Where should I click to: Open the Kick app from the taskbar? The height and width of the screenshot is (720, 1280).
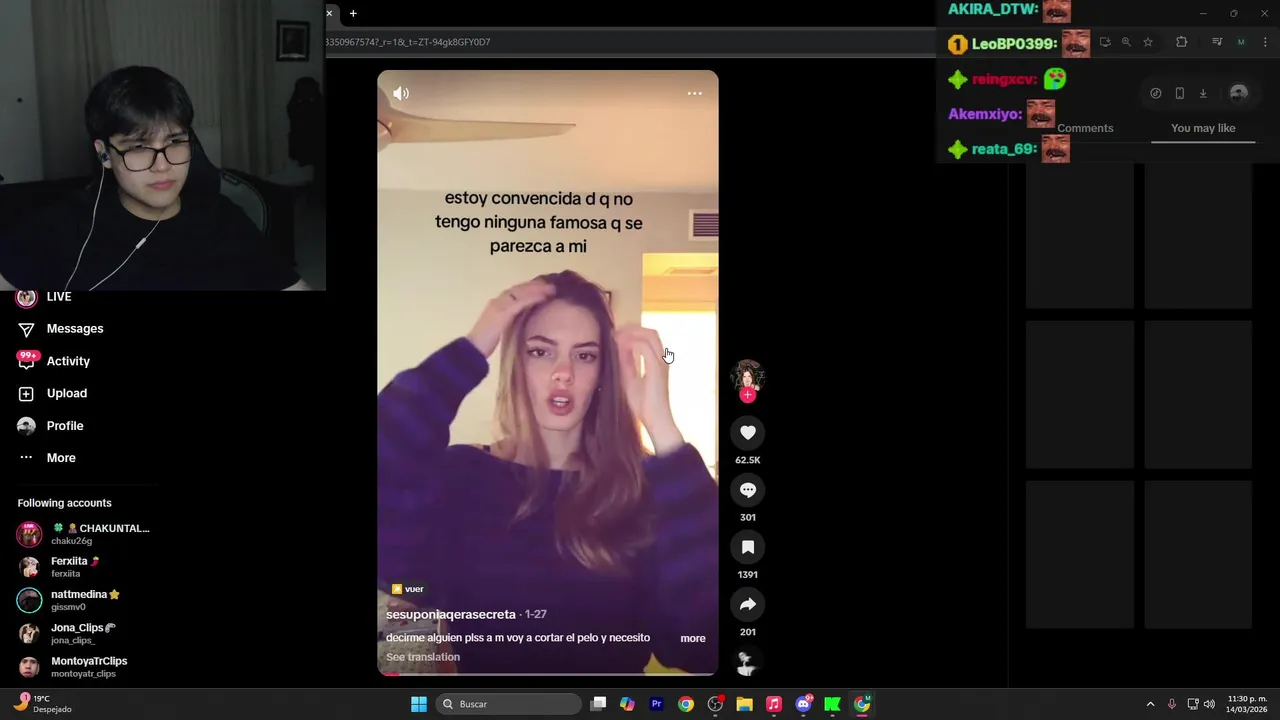pyautogui.click(x=832, y=704)
